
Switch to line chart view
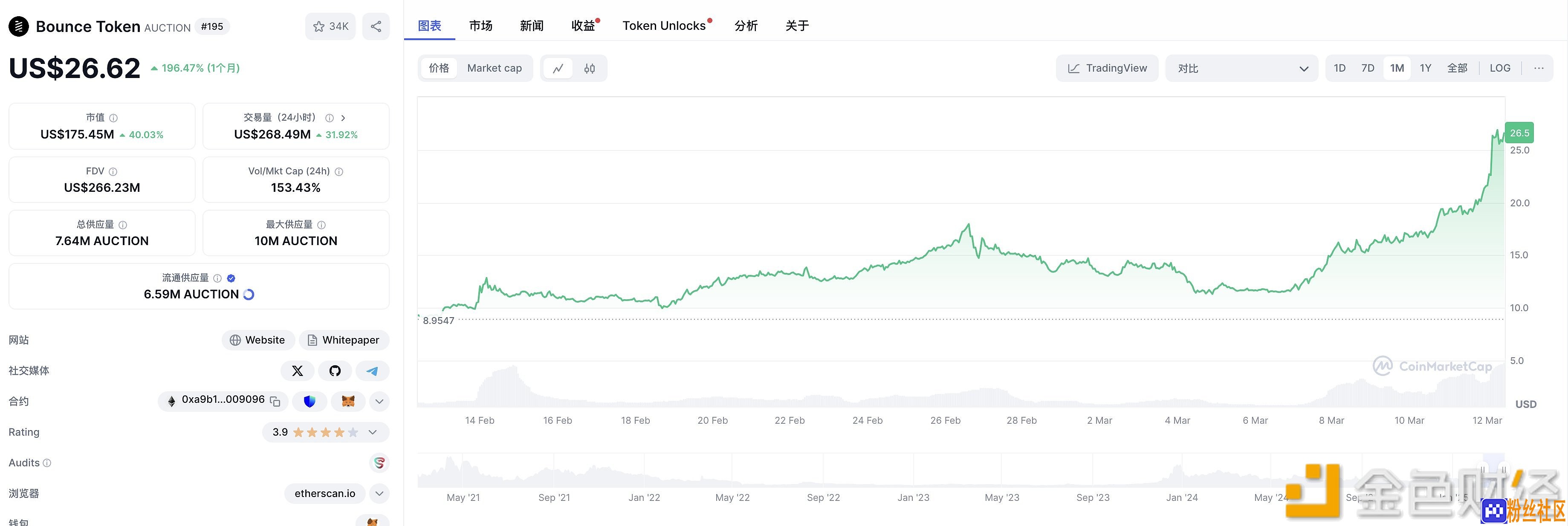pos(558,68)
